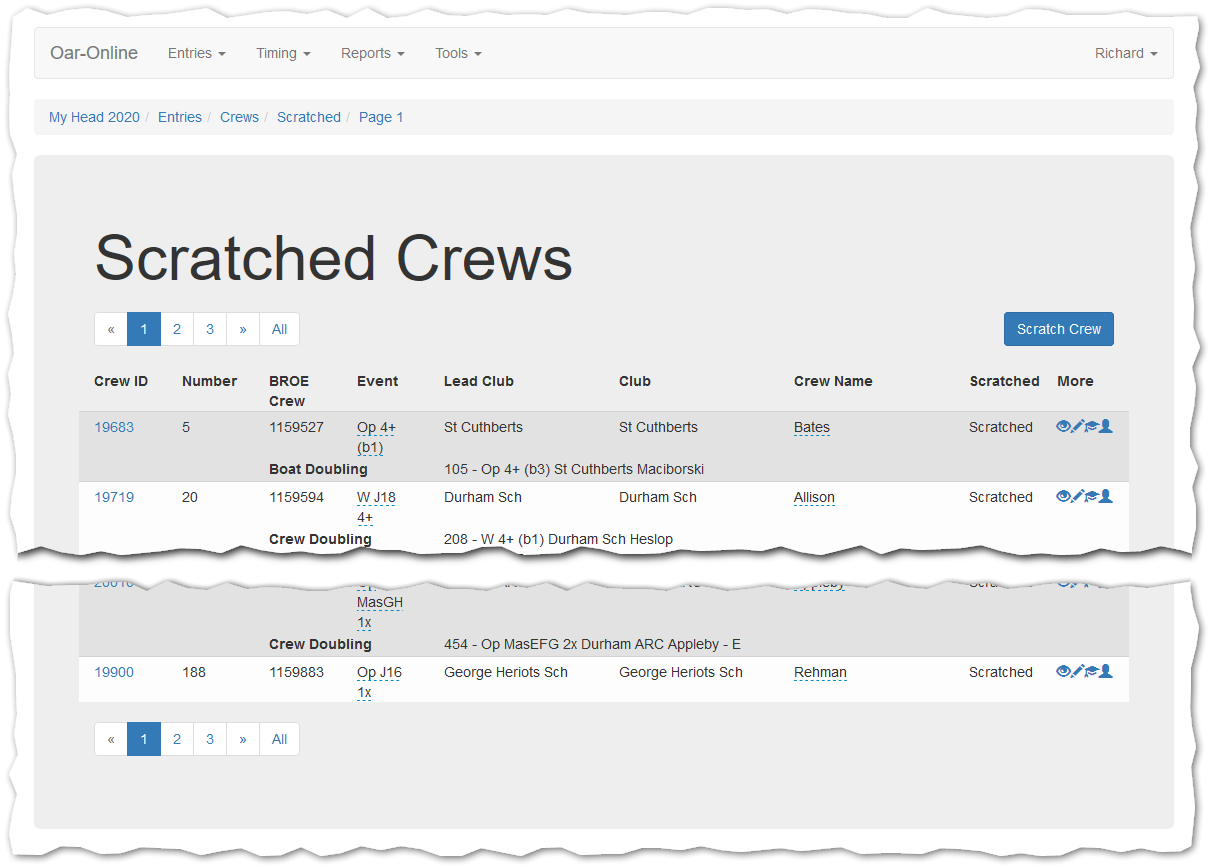
Task: Click the pencil edit icon for crew 19683
Action: 1077,427
